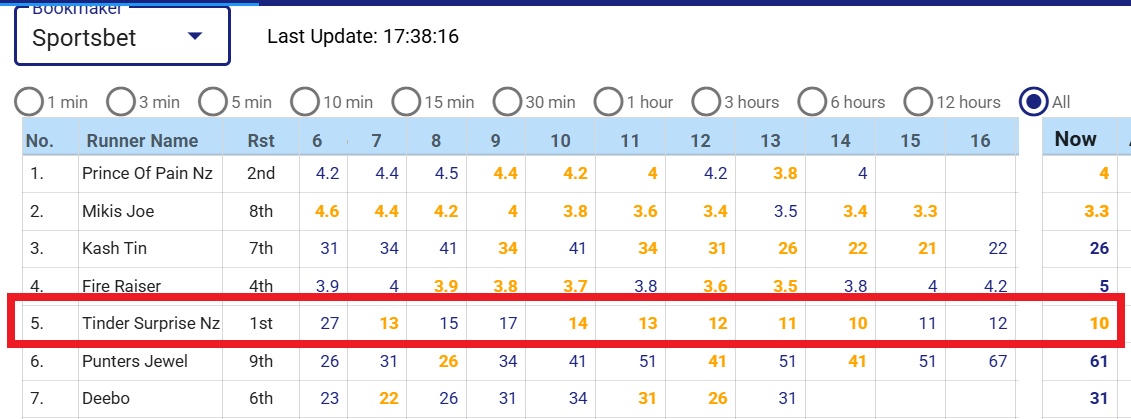Choose the 3 min radio option
This screenshot has width=1131, height=419.
pyautogui.click(x=121, y=101)
